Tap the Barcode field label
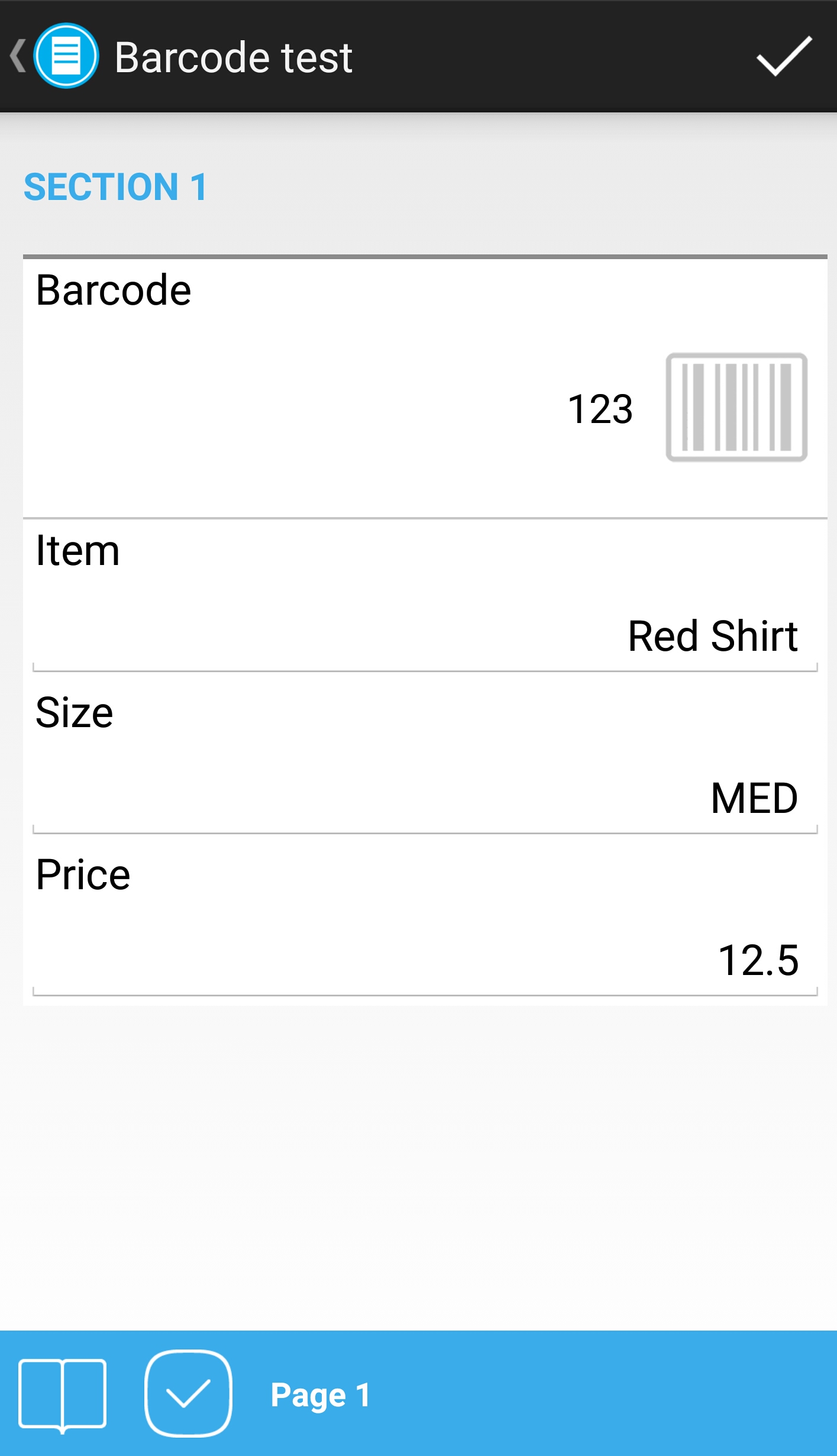Image resolution: width=837 pixels, height=1456 pixels. tap(114, 290)
